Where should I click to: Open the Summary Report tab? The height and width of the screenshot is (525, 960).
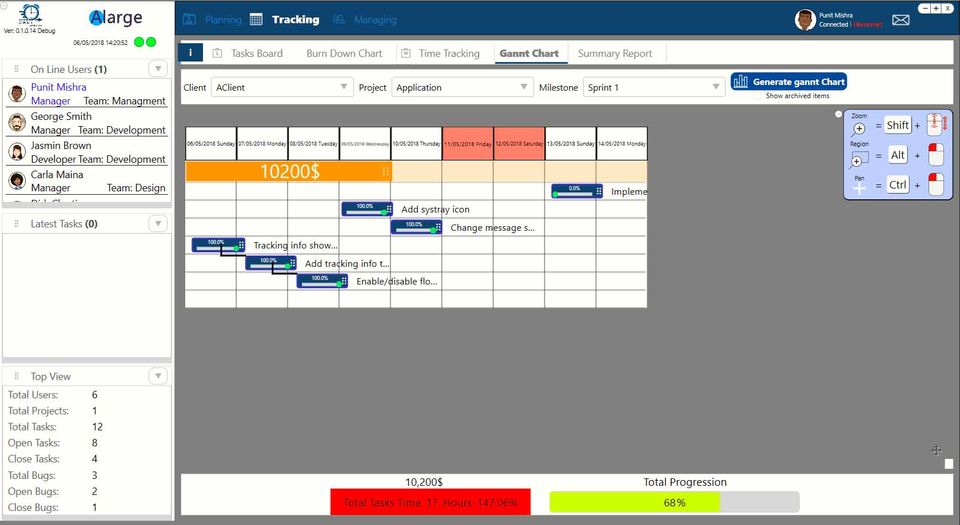click(x=615, y=53)
